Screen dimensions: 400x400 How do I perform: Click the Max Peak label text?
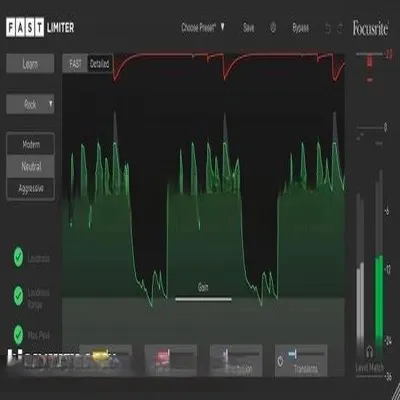coord(39,336)
